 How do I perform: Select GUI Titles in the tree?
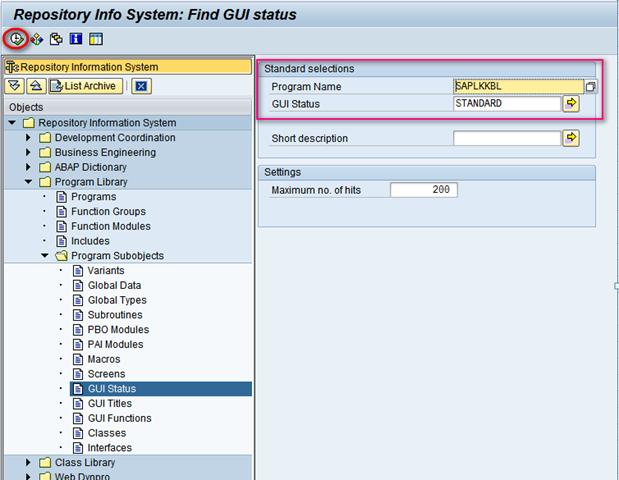pos(109,403)
